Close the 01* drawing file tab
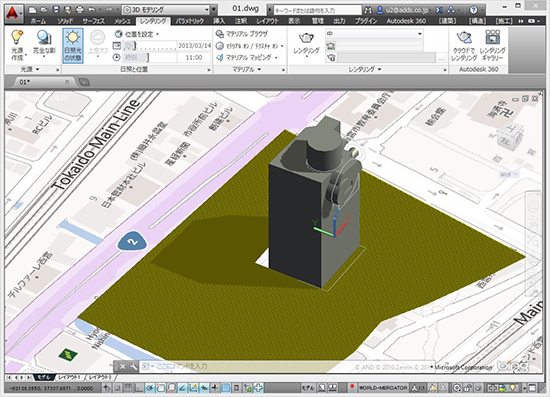This screenshot has width=550, height=397. [x=67, y=82]
